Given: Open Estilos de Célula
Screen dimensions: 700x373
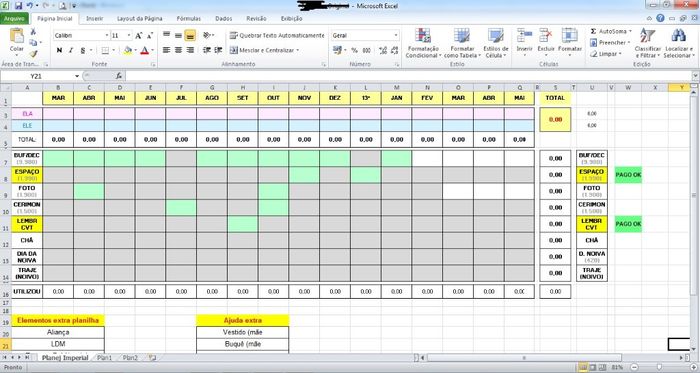Looking at the screenshot, I should click(x=496, y=43).
